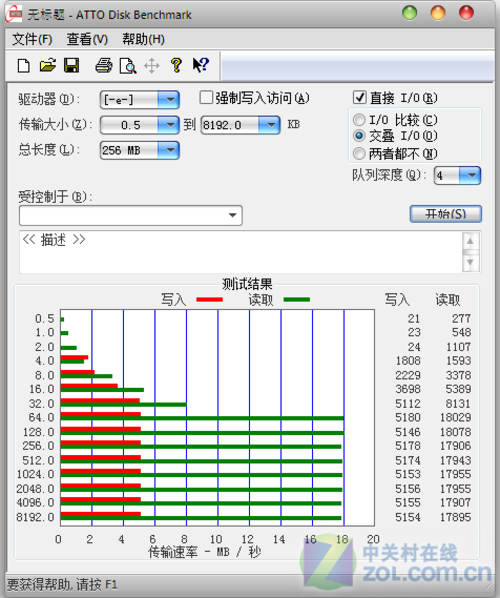The image size is (500, 598).
Task: Click read value 277 for 0.5 row
Action: point(461,318)
